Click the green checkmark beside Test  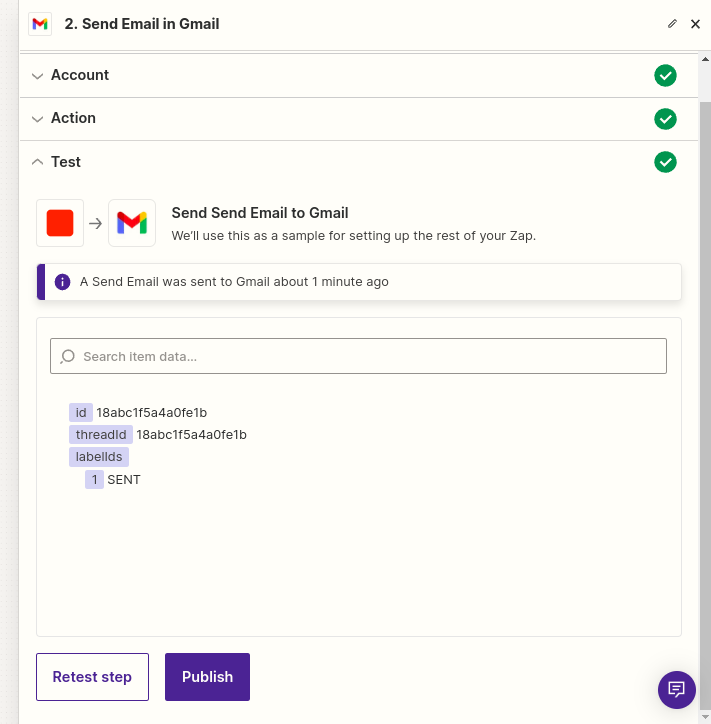pyautogui.click(x=665, y=162)
